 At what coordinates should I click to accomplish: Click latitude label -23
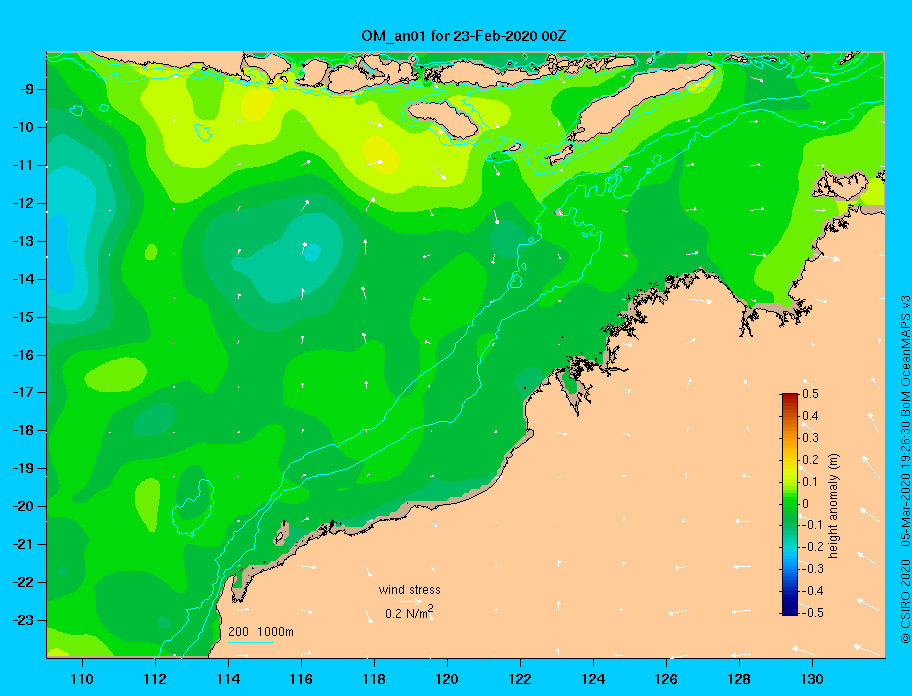(x=24, y=620)
